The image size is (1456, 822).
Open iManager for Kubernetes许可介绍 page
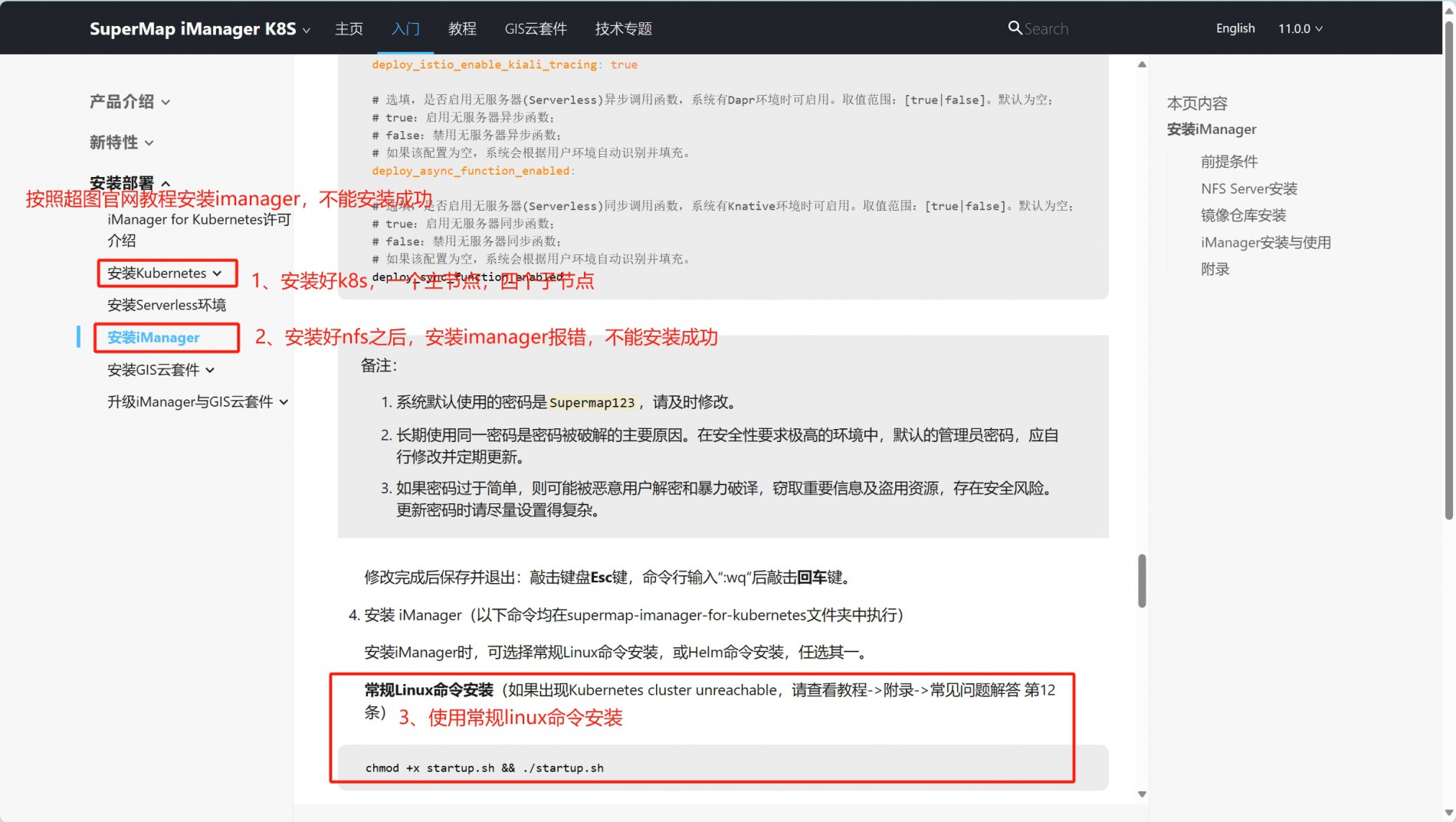coord(199,230)
